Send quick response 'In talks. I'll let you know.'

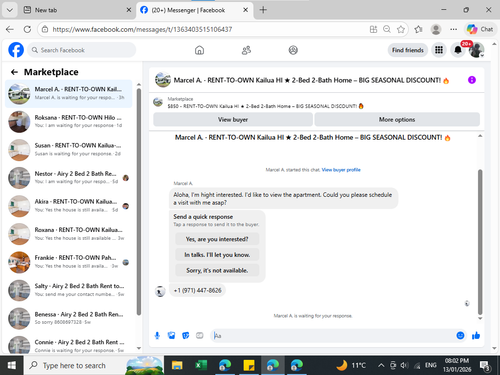[x=217, y=255]
